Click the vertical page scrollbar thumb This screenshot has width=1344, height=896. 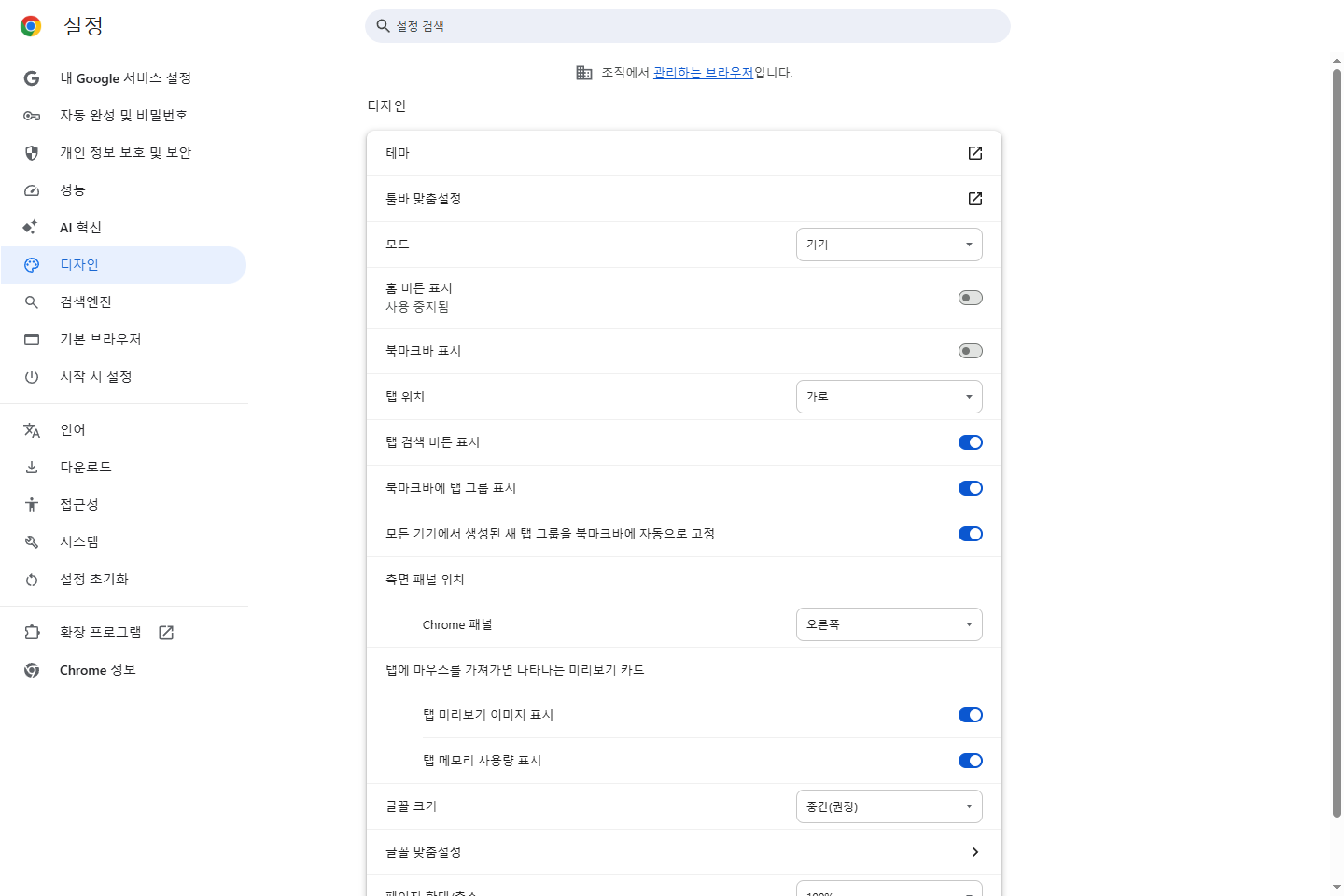click(1337, 443)
